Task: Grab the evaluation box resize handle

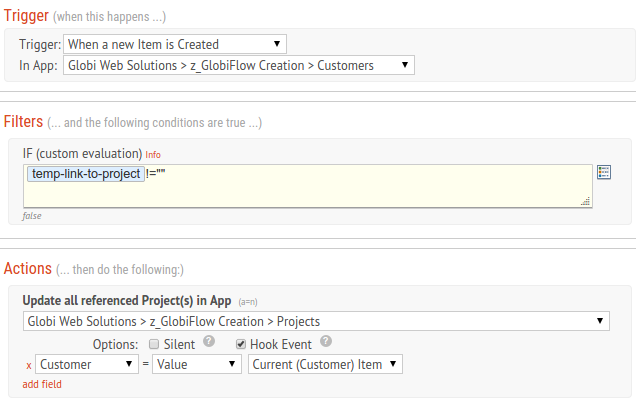Action: (x=586, y=201)
